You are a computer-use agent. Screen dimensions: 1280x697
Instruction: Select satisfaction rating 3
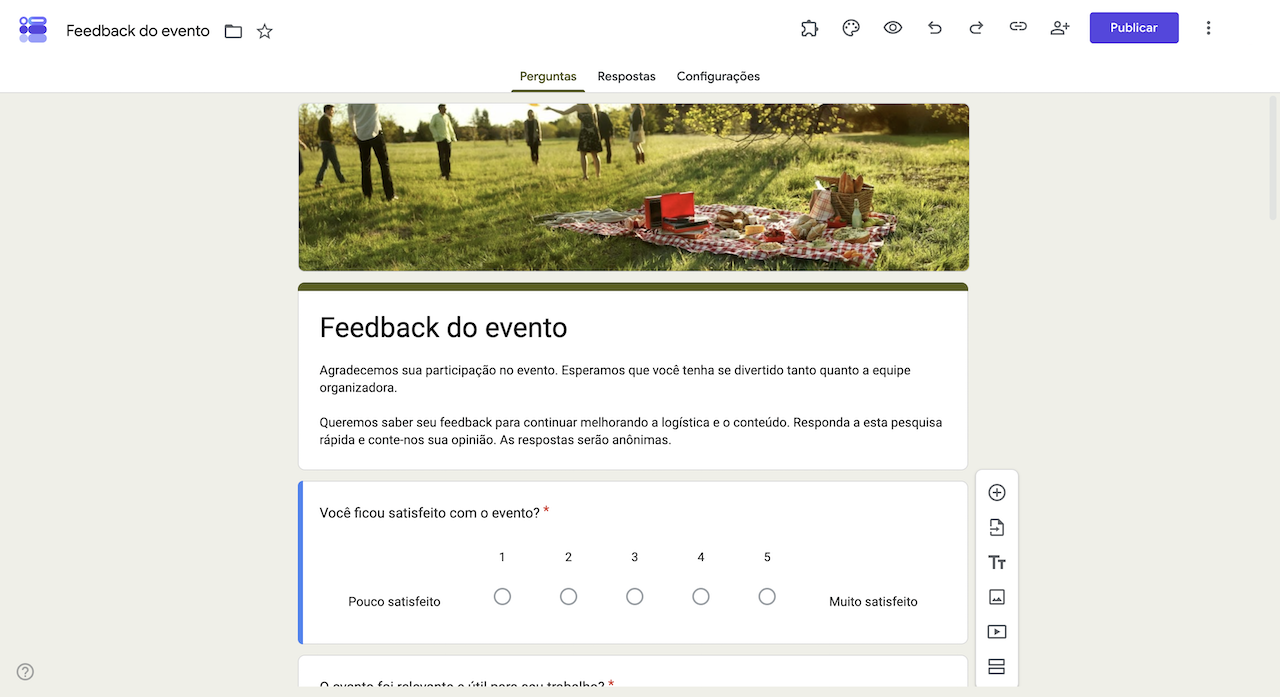[x=635, y=596]
